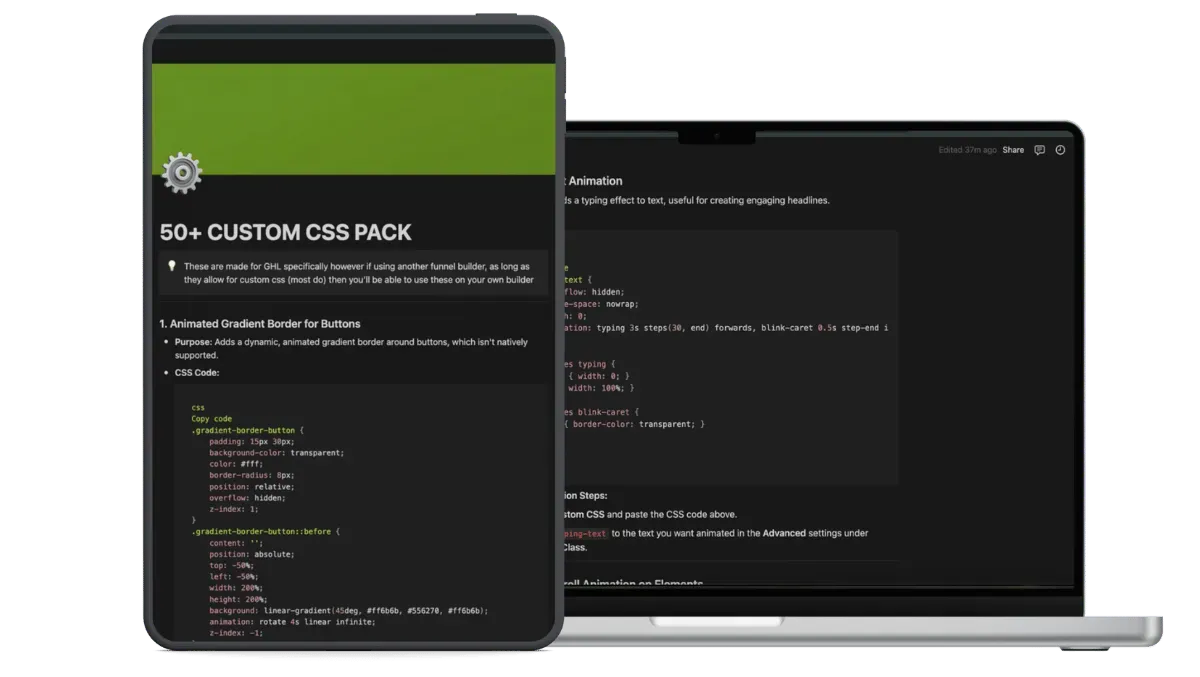Viewport: 1200px width, 677px height.
Task: Click the css language label in code block
Action: (x=198, y=407)
